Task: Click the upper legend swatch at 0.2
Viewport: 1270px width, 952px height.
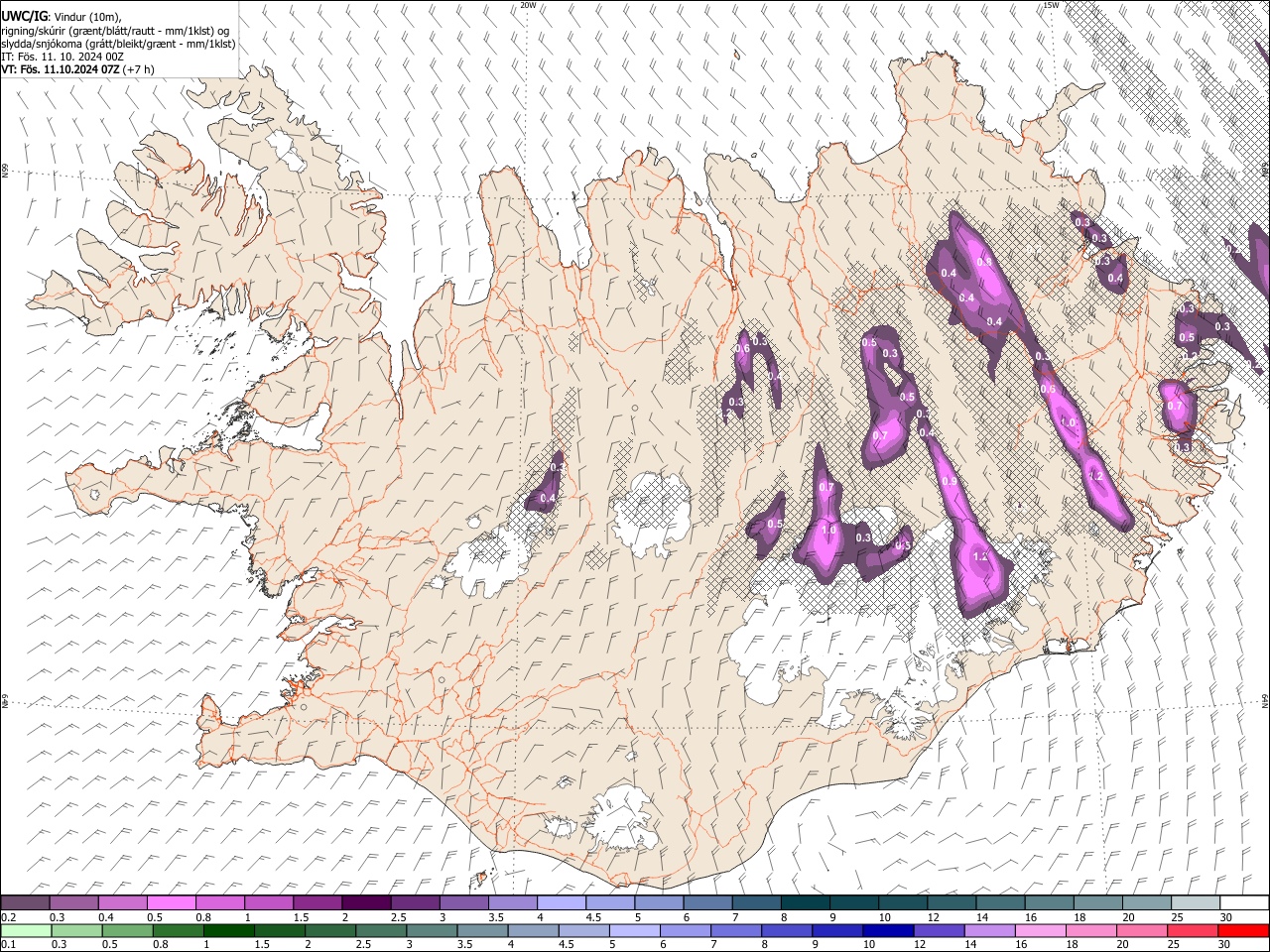Action: [x=25, y=902]
